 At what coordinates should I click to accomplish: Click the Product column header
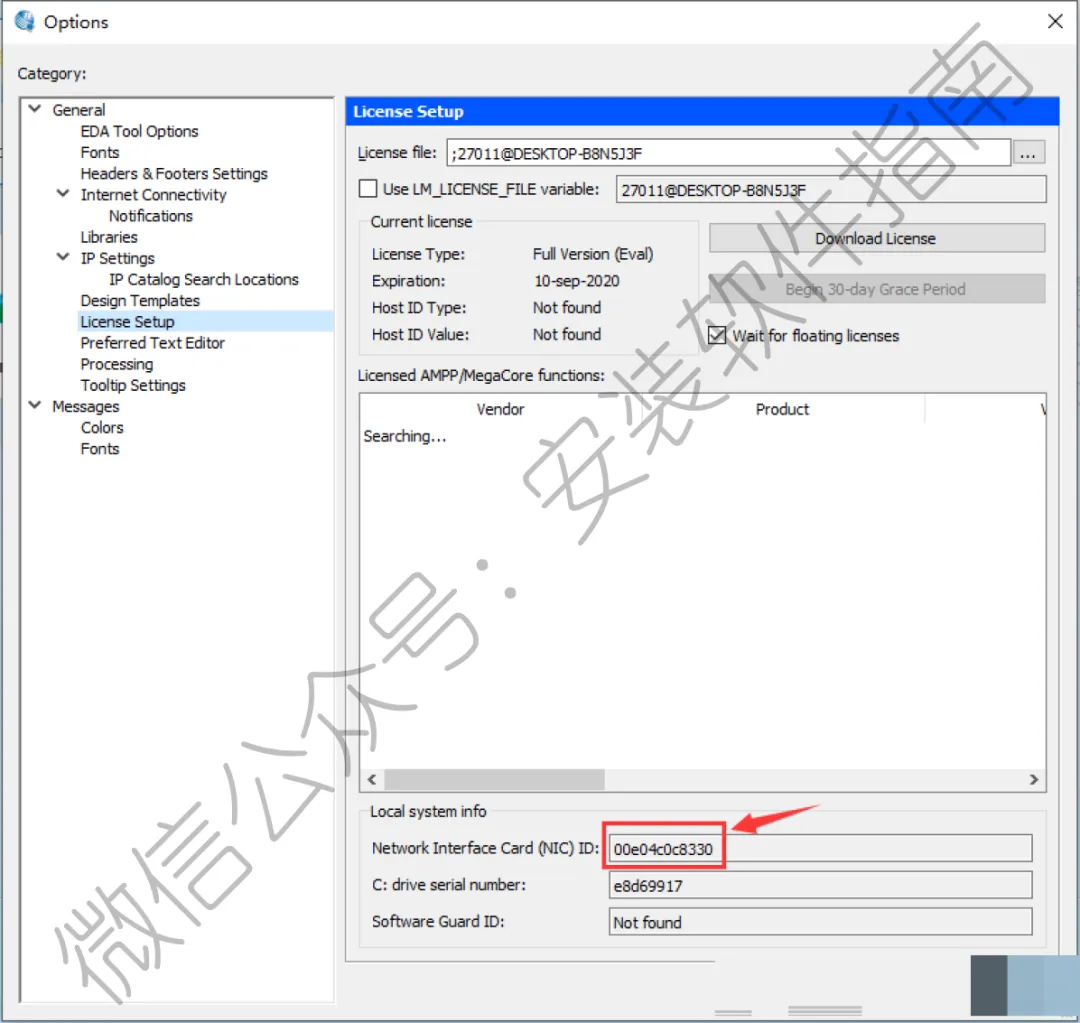coord(782,410)
